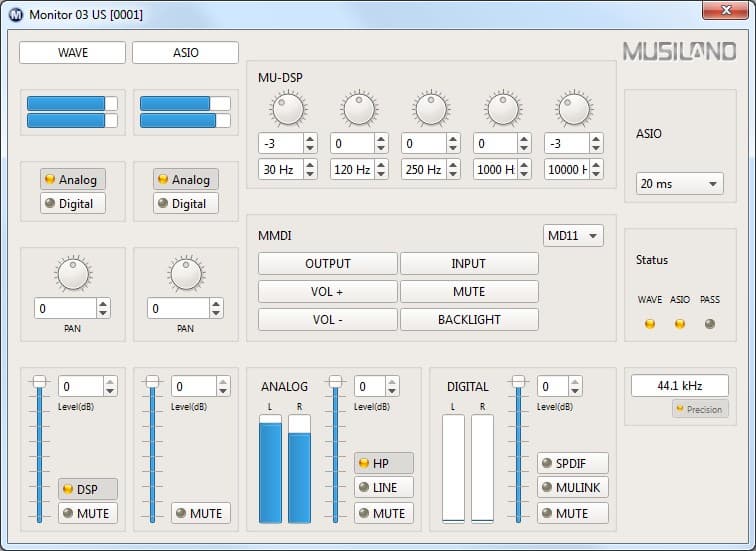Viewport: 756px width, 551px height.
Task: Click the Monitor app icon in title bar
Action: (x=16, y=15)
